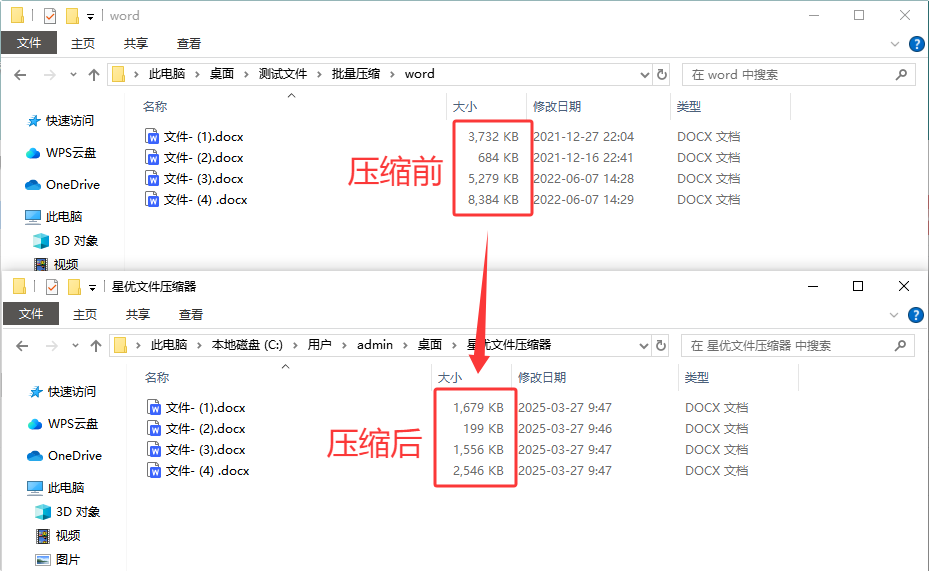Select 文件- (3).docx icon in the 星优文件压缩器 window

(x=154, y=450)
